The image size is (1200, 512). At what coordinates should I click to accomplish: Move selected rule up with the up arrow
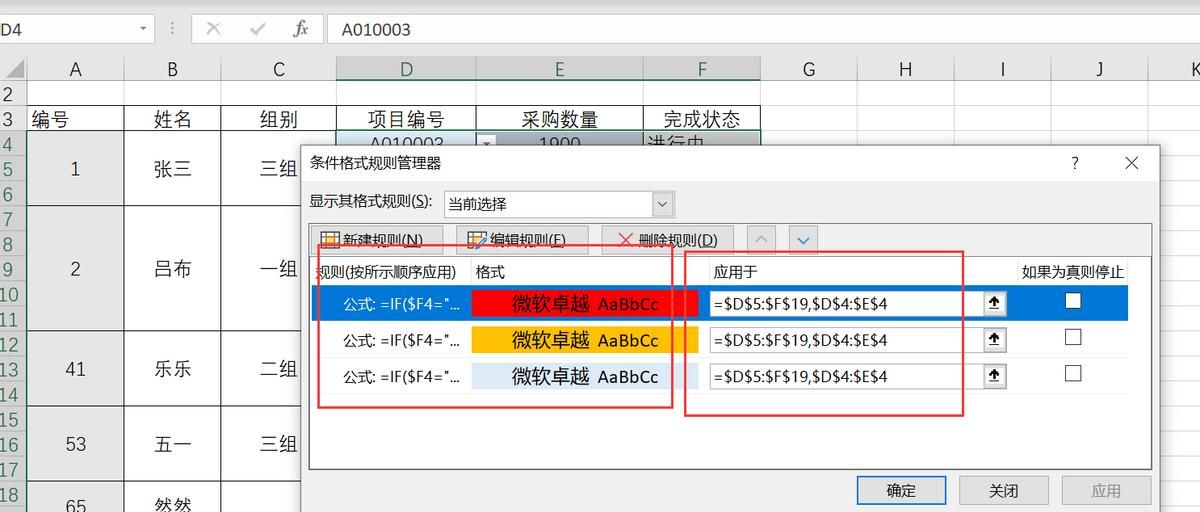coord(761,240)
